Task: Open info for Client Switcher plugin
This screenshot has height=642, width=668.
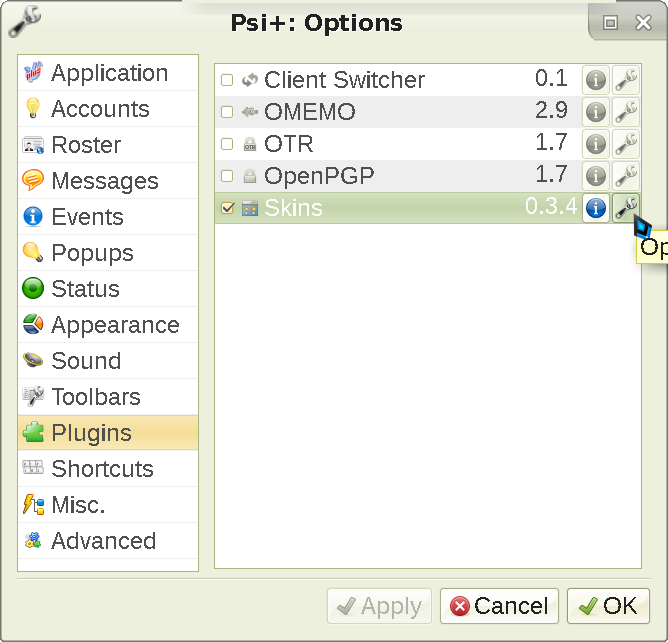Action: (x=596, y=80)
